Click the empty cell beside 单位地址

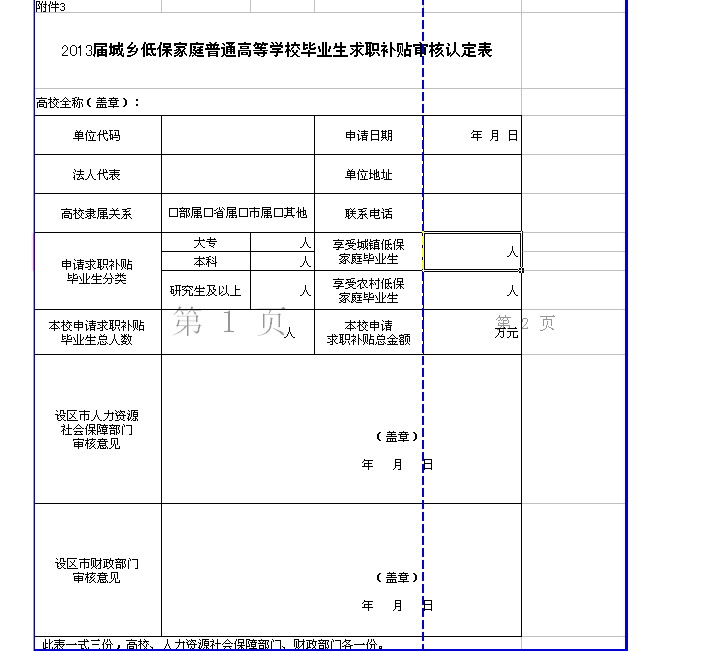(x=472, y=175)
